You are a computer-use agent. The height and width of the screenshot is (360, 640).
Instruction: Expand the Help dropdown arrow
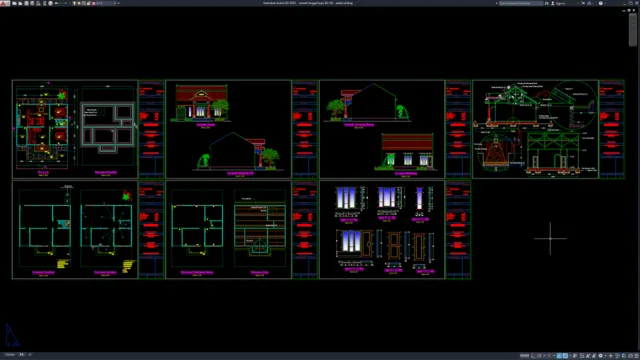[x=605, y=3]
